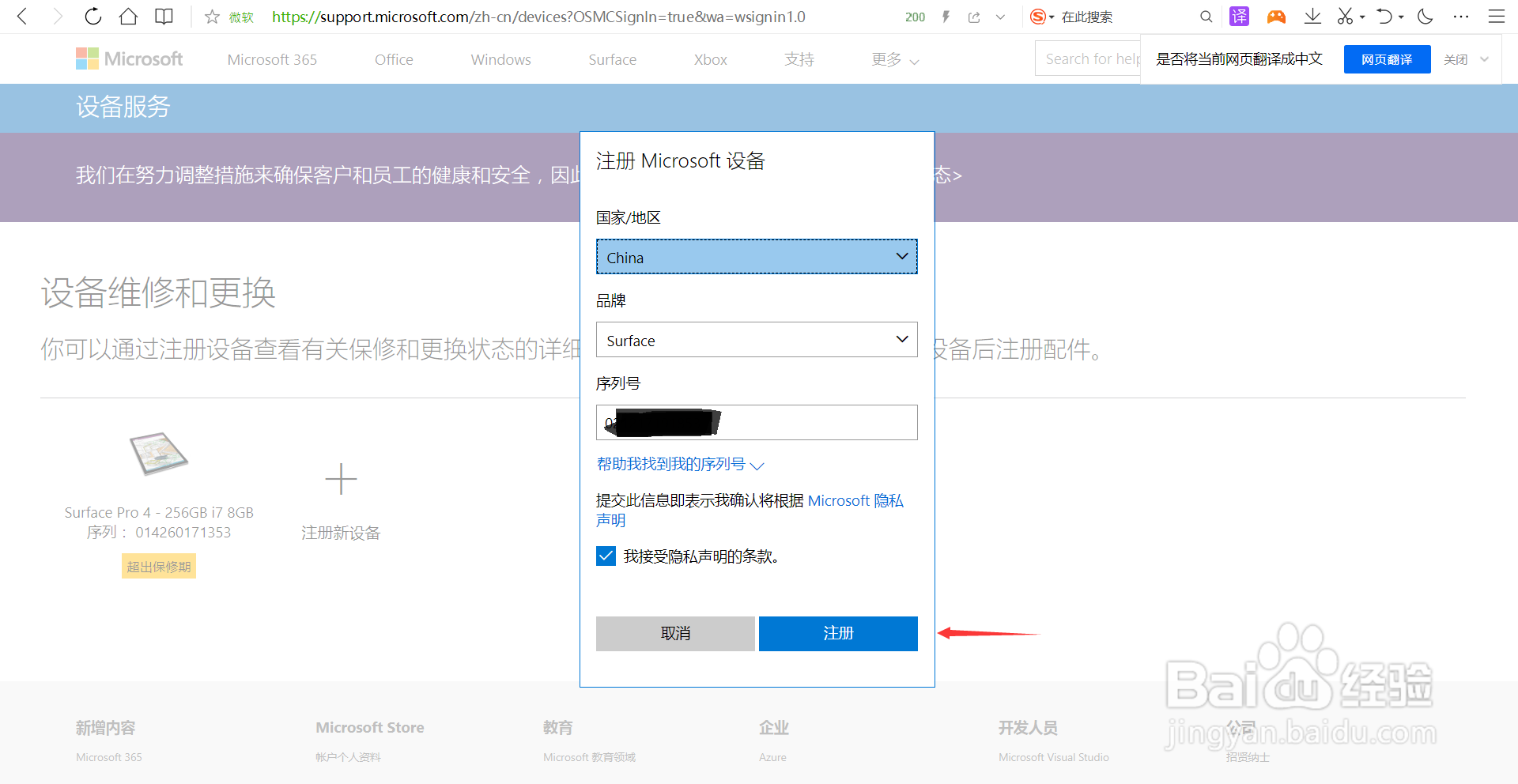The width and height of the screenshot is (1518, 784).
Task: Click the share icon in address bar
Action: [974, 17]
